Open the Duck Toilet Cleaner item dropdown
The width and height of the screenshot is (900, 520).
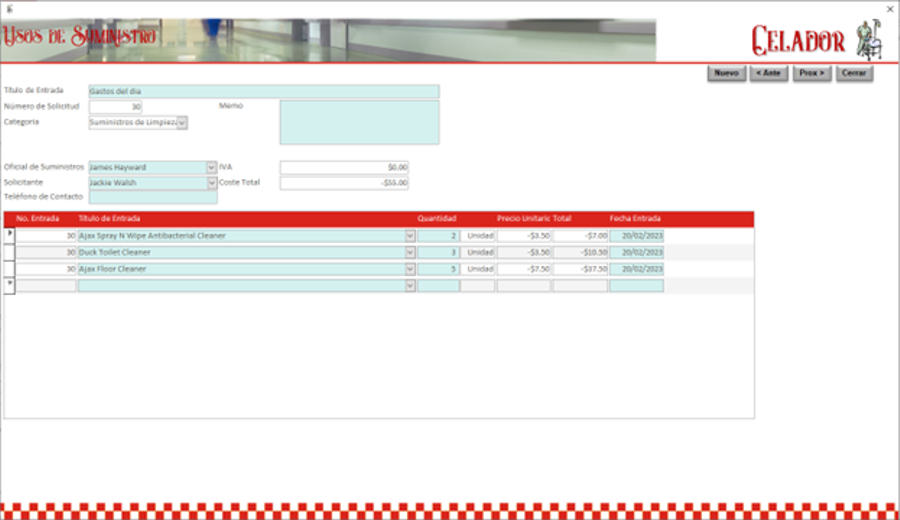click(410, 253)
